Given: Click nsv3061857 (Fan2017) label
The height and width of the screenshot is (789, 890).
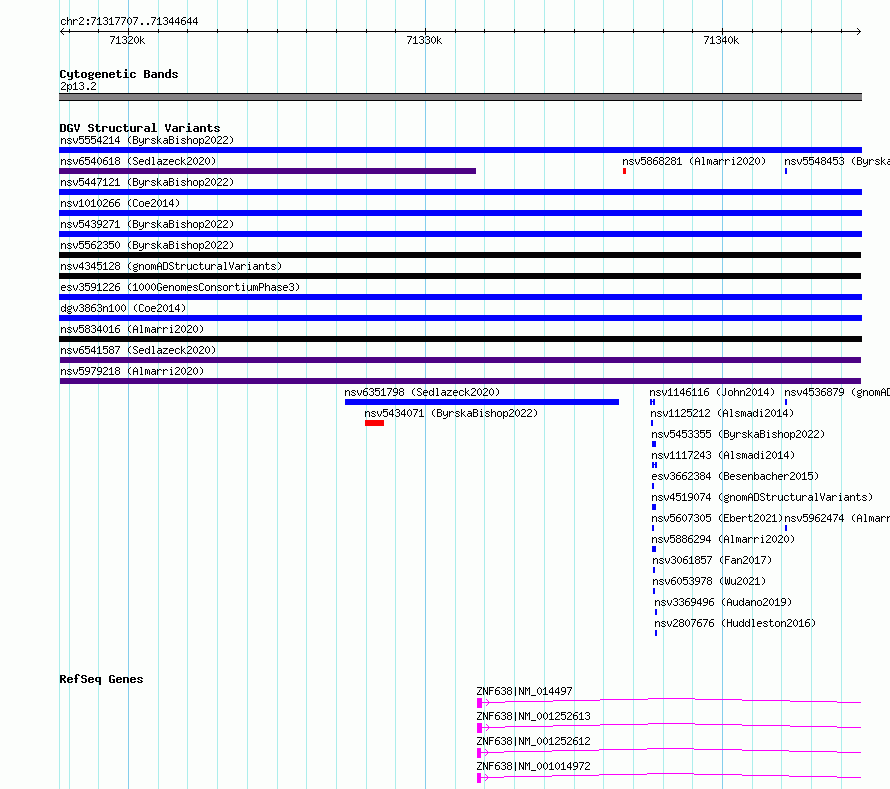Looking at the screenshot, I should pos(712,560).
